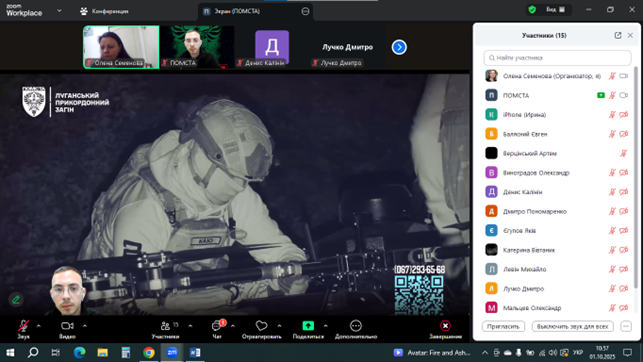Click the green Share screen icon
Image resolution: width=643 pixels, height=362 pixels.
click(x=308, y=326)
